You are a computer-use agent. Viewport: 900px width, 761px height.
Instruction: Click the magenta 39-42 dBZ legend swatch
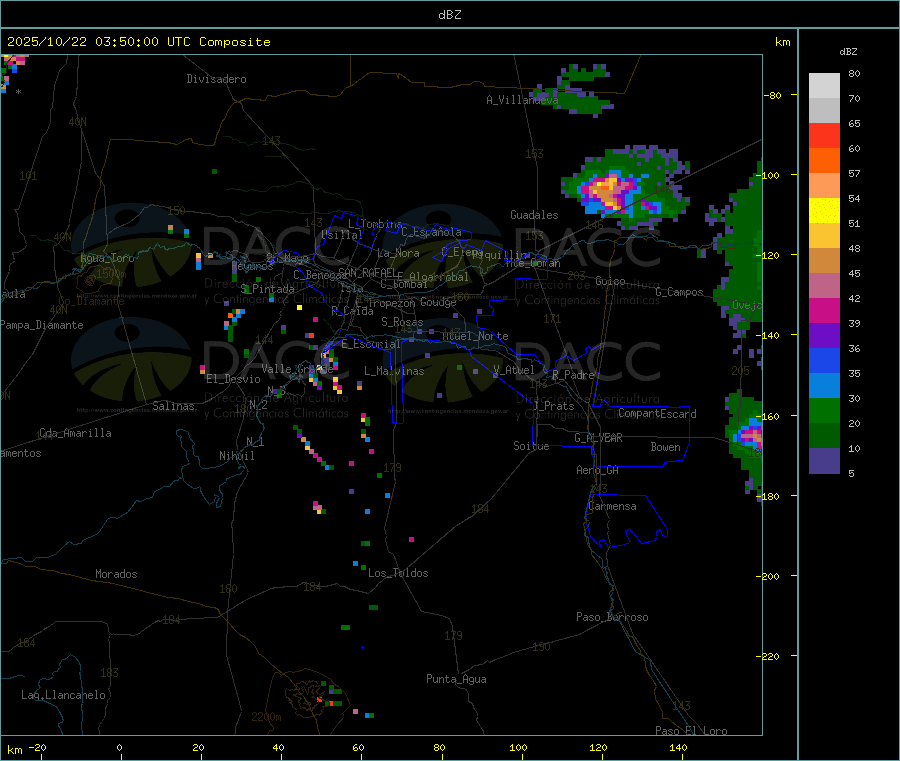(824, 310)
